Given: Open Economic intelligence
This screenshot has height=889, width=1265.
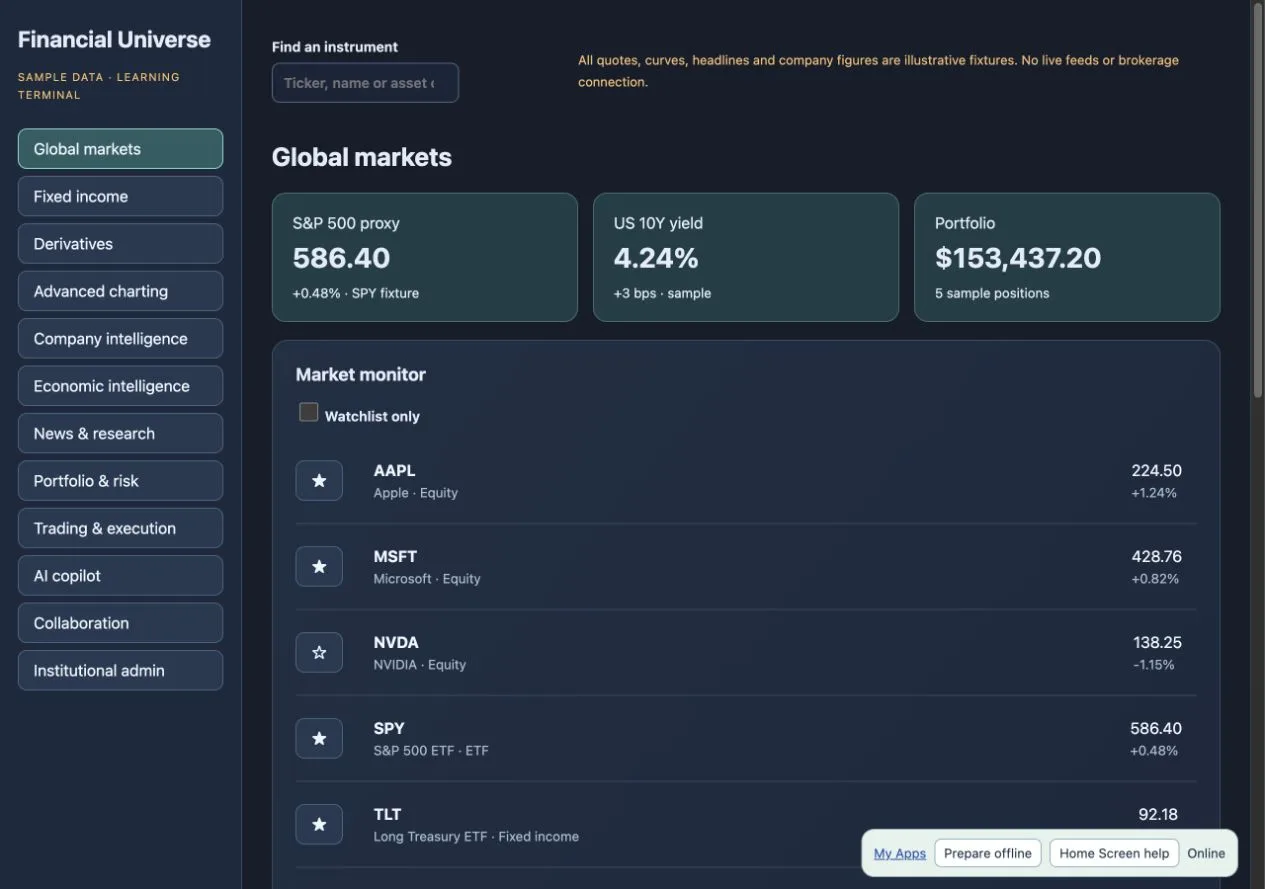Looking at the screenshot, I should (x=120, y=386).
